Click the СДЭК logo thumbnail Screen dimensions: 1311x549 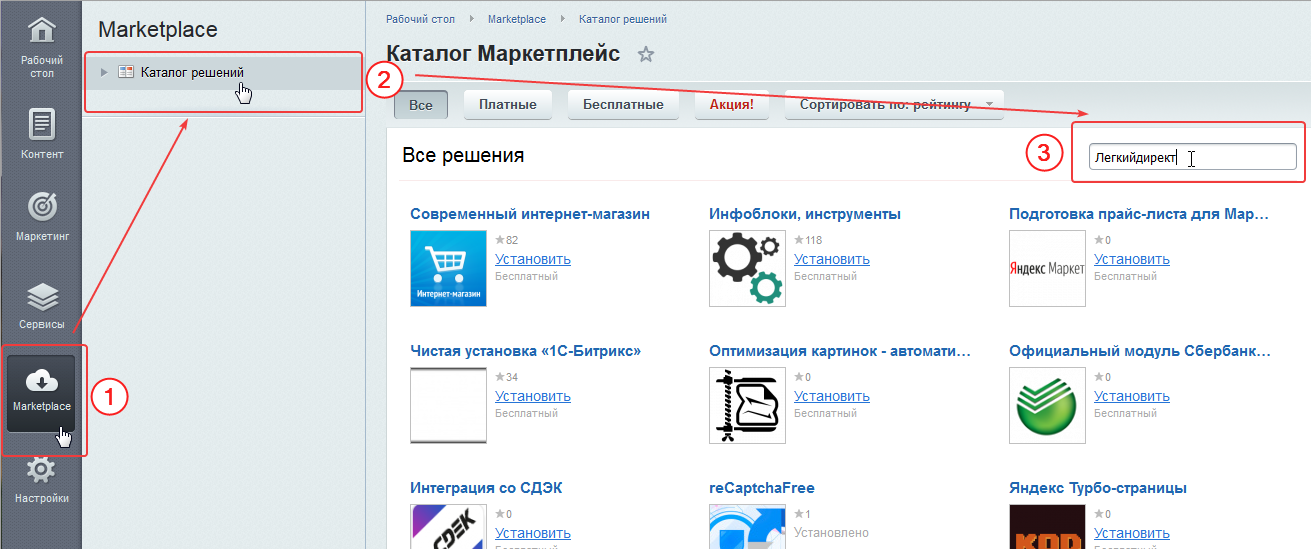448,526
